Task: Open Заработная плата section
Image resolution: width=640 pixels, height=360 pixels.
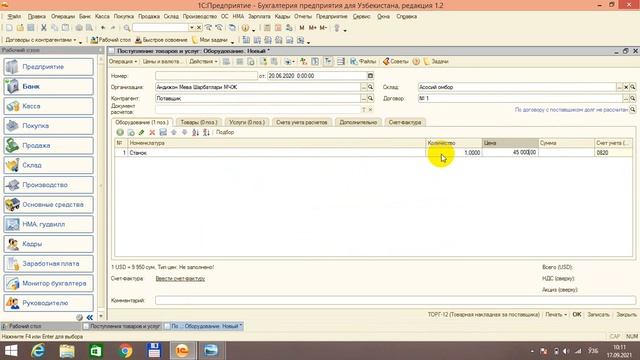Action: pyautogui.click(x=49, y=264)
